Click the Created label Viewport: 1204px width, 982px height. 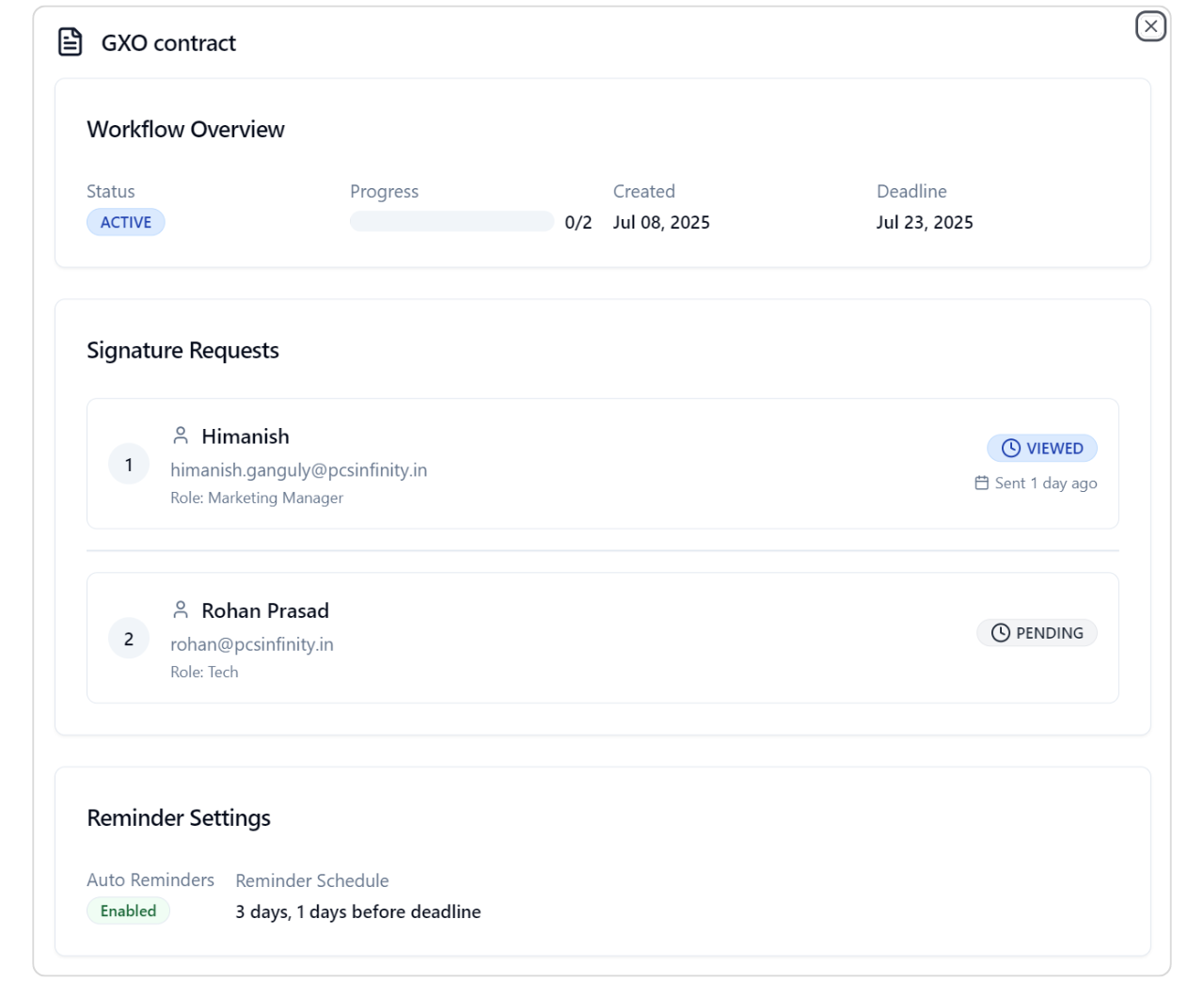coord(644,191)
